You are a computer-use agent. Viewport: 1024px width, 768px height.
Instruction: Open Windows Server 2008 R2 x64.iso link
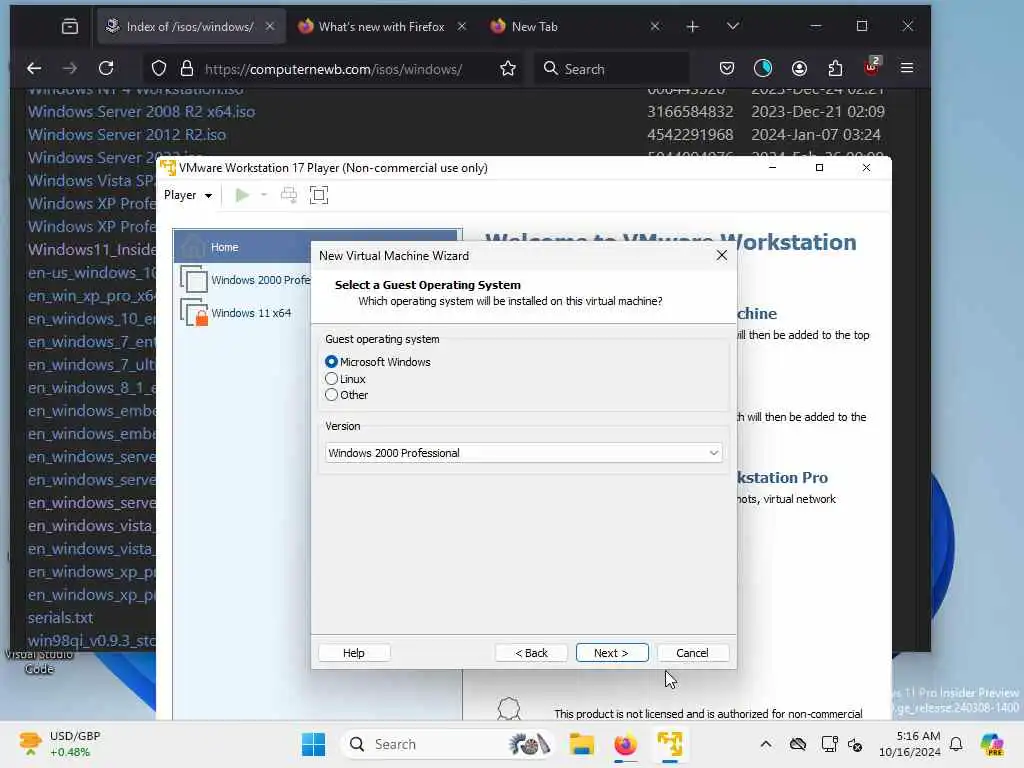[x=142, y=112]
